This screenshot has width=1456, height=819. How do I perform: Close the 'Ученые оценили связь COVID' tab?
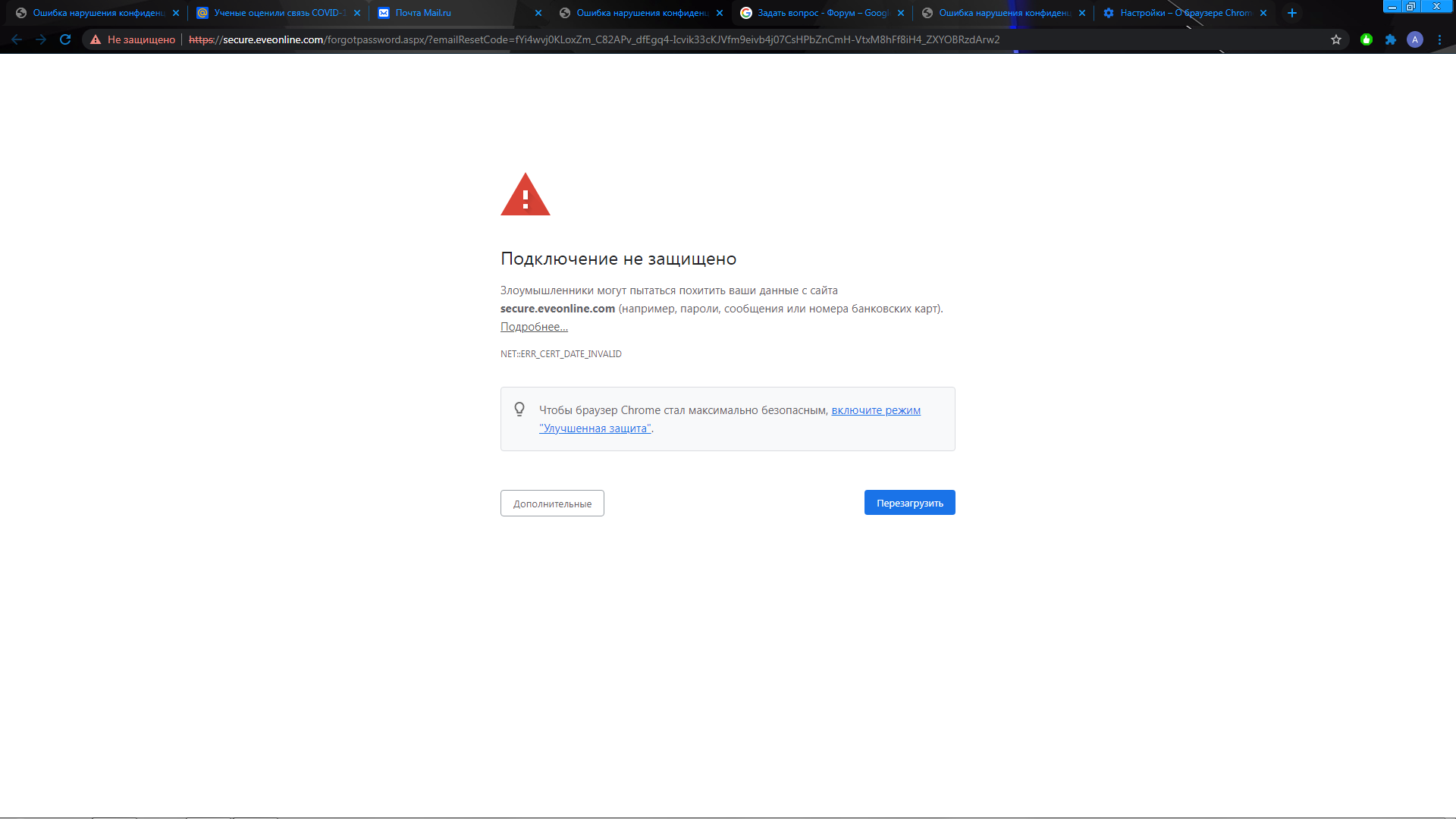click(x=357, y=13)
